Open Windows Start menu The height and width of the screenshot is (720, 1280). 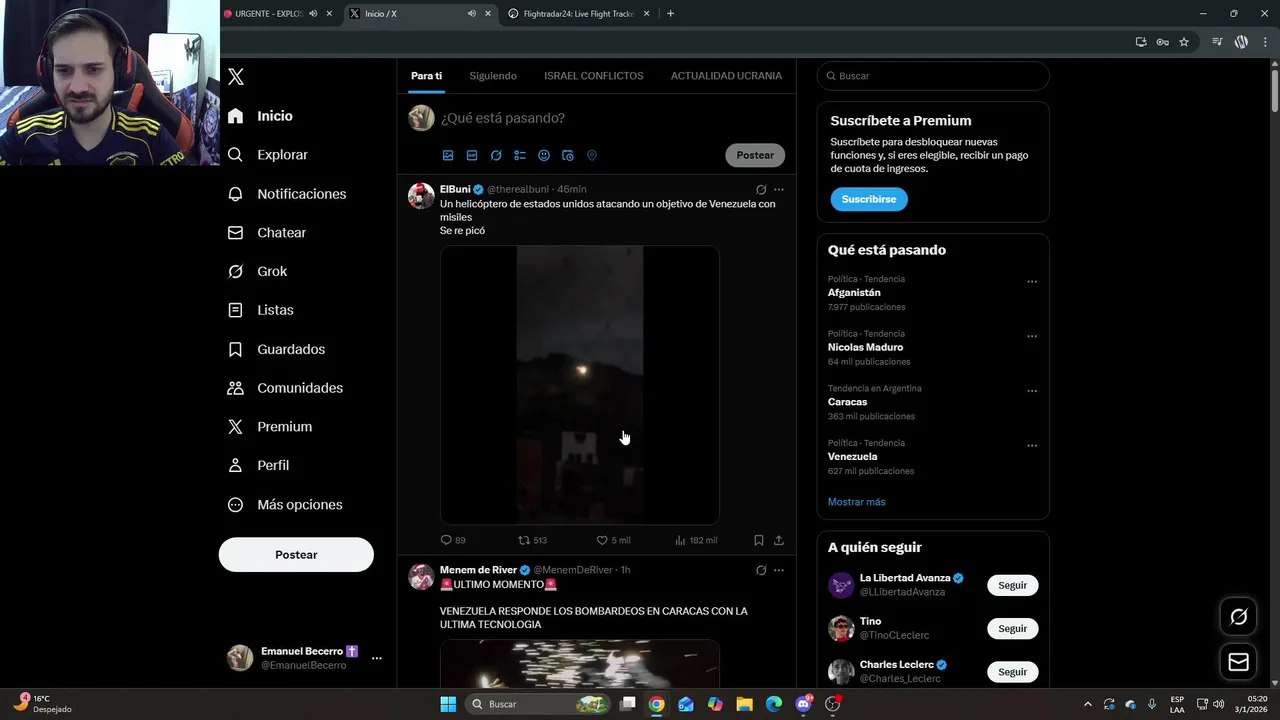(x=448, y=704)
